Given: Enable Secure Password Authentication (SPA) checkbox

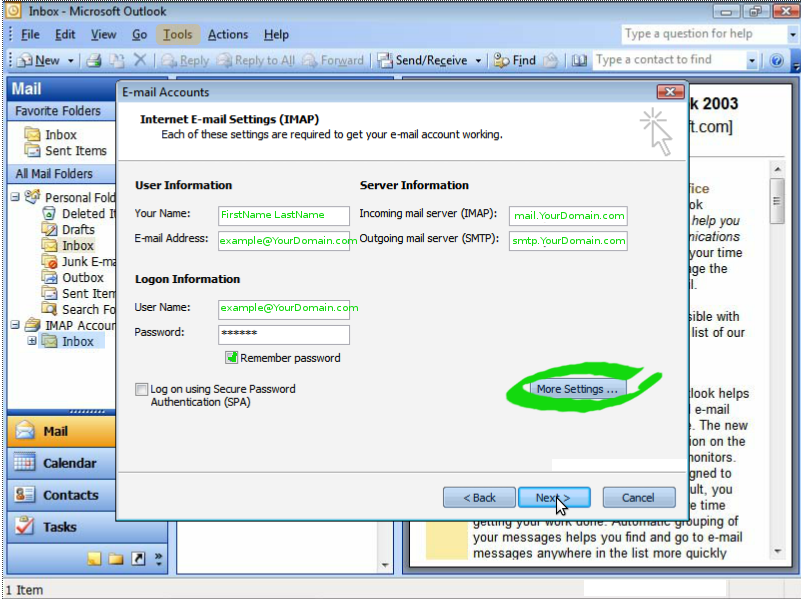Looking at the screenshot, I should click(141, 389).
